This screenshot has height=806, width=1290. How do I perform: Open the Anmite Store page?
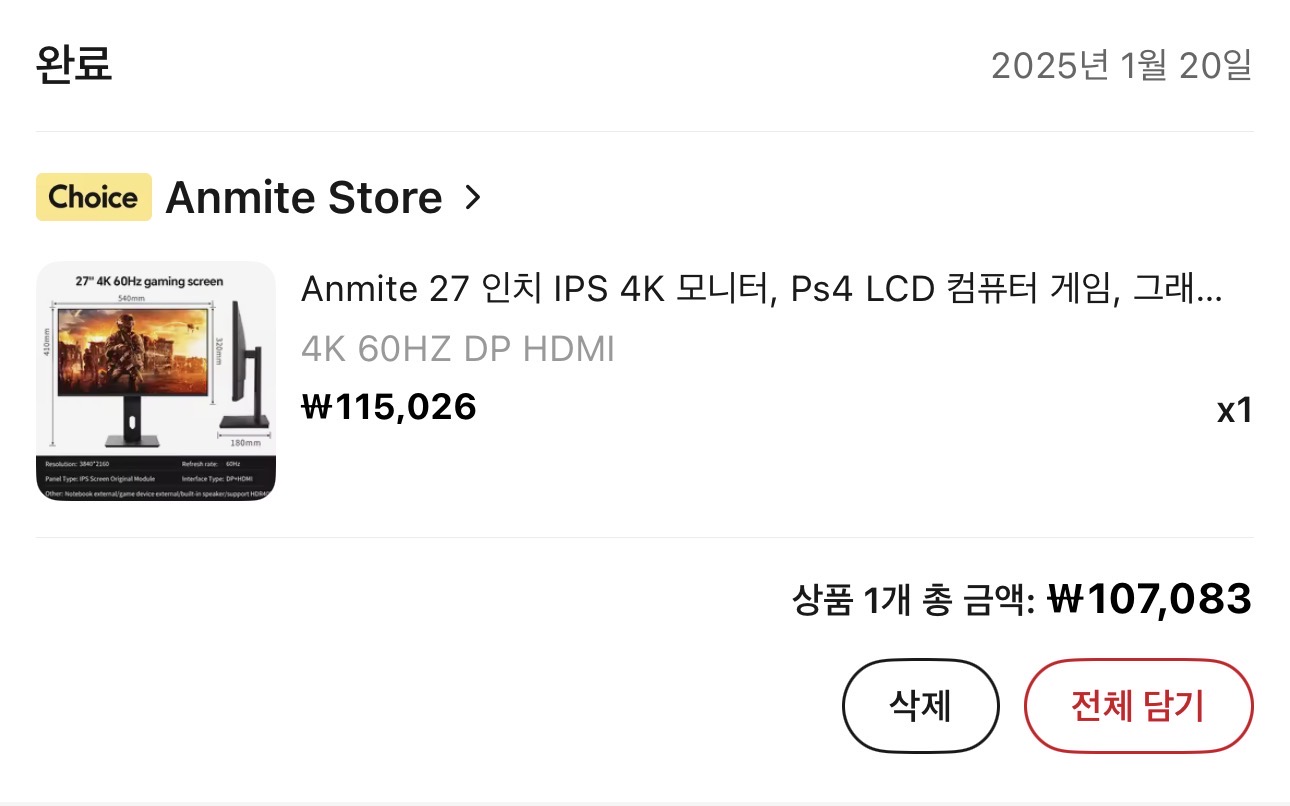(303, 198)
